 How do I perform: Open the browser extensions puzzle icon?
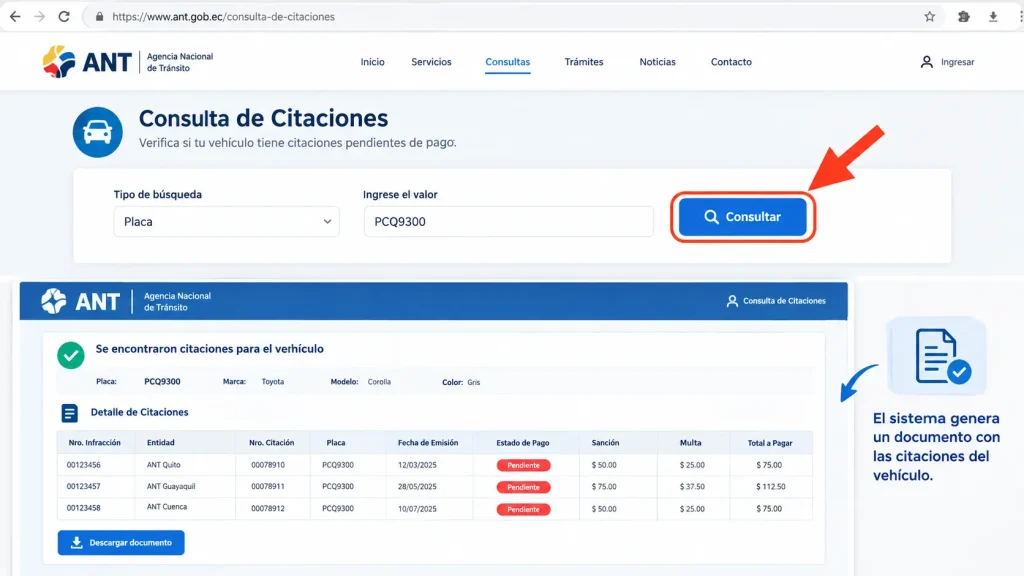(x=963, y=17)
